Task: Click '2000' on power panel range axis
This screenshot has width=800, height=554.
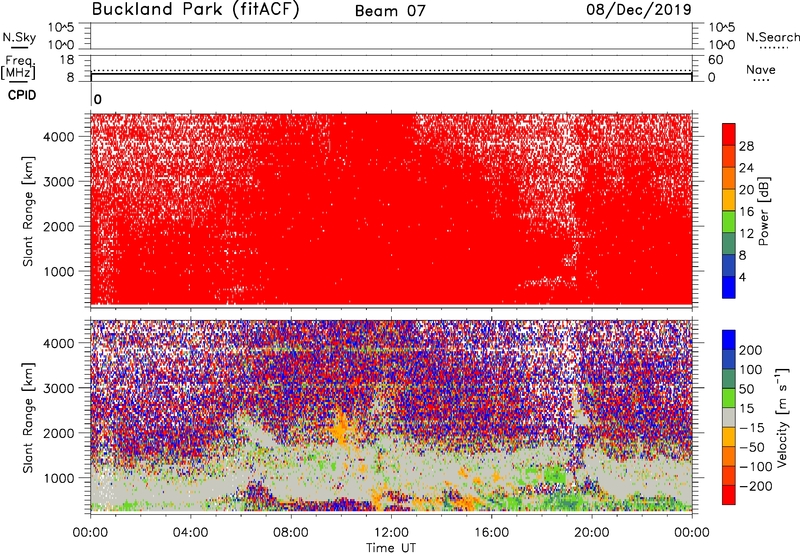Action: tap(59, 226)
